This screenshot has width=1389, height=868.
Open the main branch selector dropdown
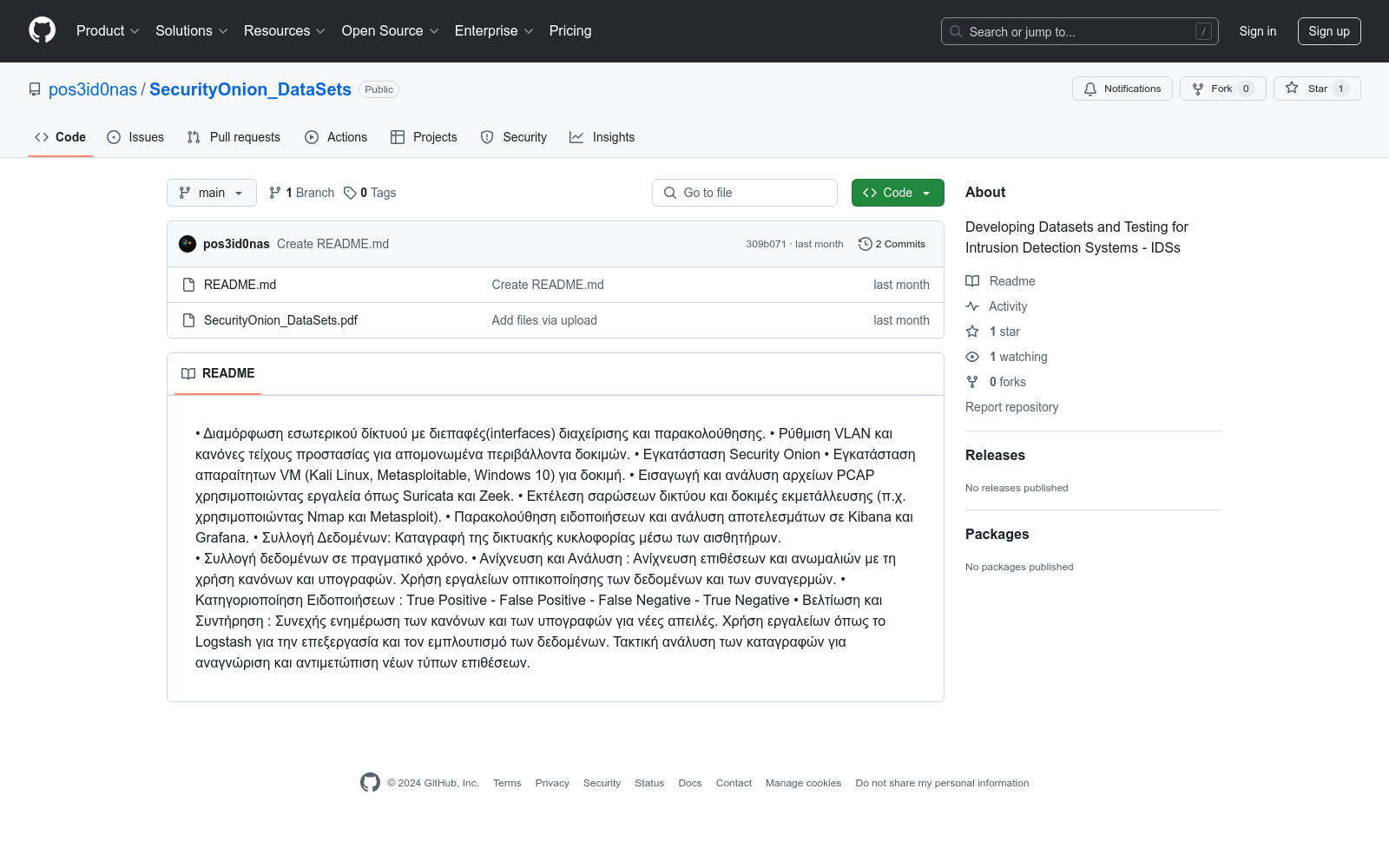click(212, 193)
